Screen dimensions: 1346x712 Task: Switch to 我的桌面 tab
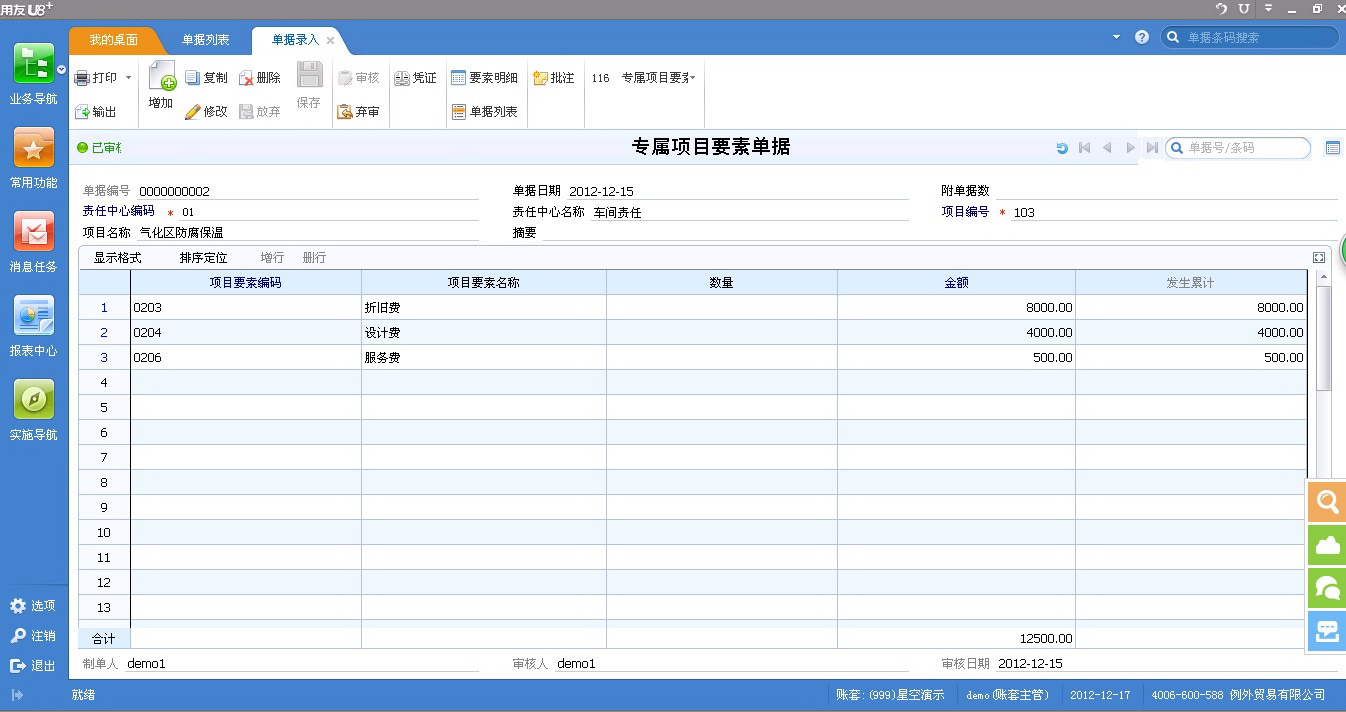113,40
